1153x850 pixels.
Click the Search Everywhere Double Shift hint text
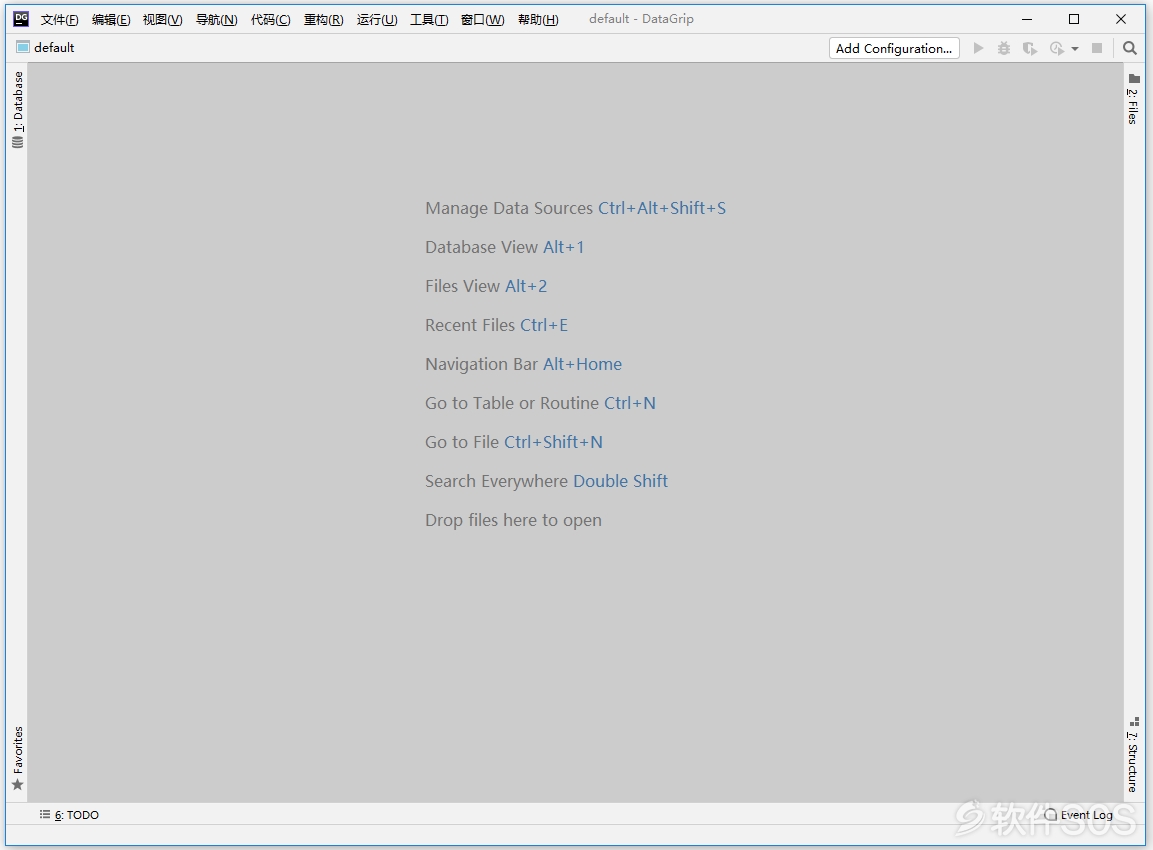[546, 481]
